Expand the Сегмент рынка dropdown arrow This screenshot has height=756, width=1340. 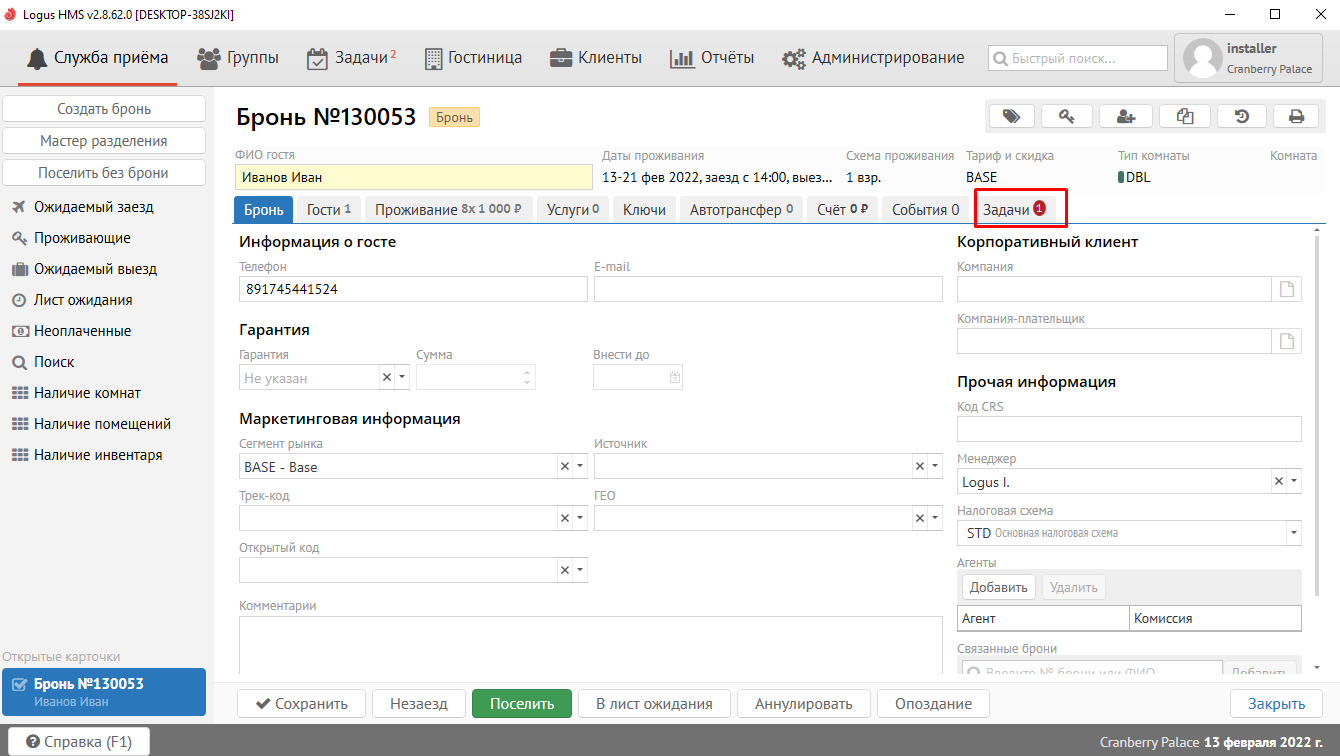click(580, 466)
